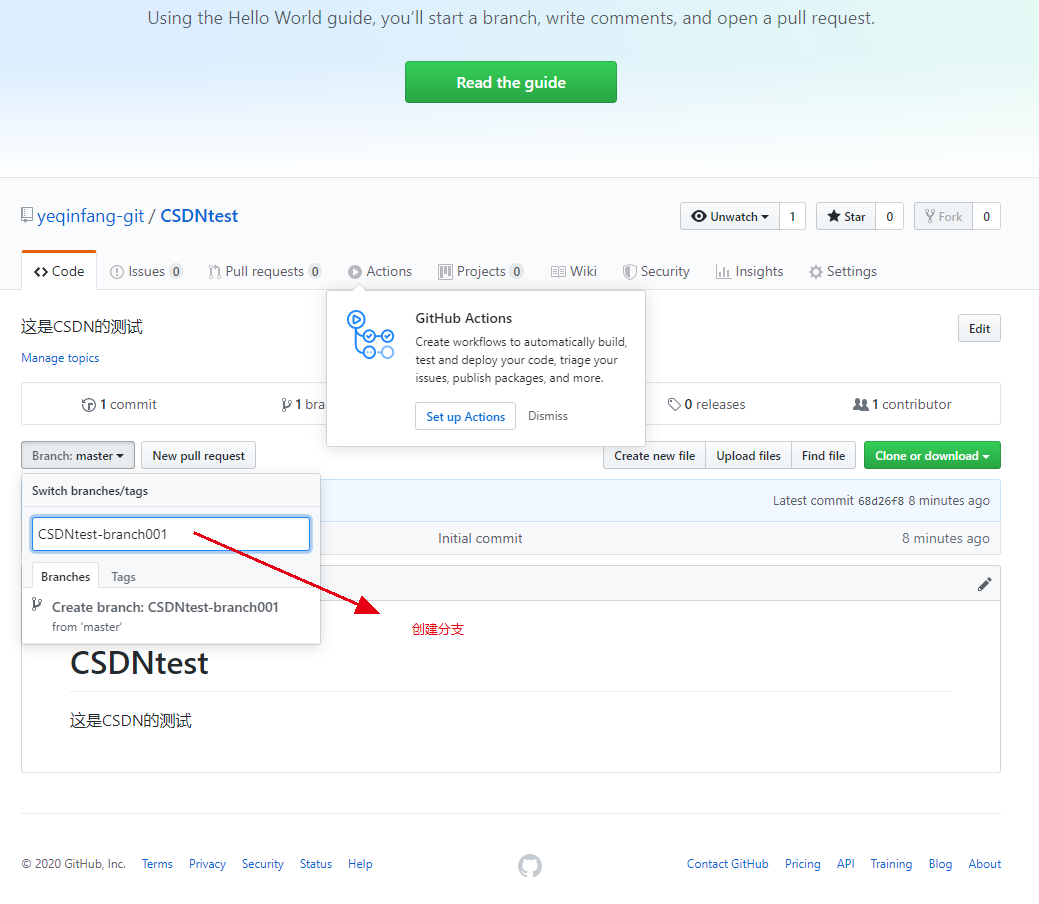Viewport: 1039px width, 904px height.
Task: Open the Pricing footer link
Action: pos(802,864)
